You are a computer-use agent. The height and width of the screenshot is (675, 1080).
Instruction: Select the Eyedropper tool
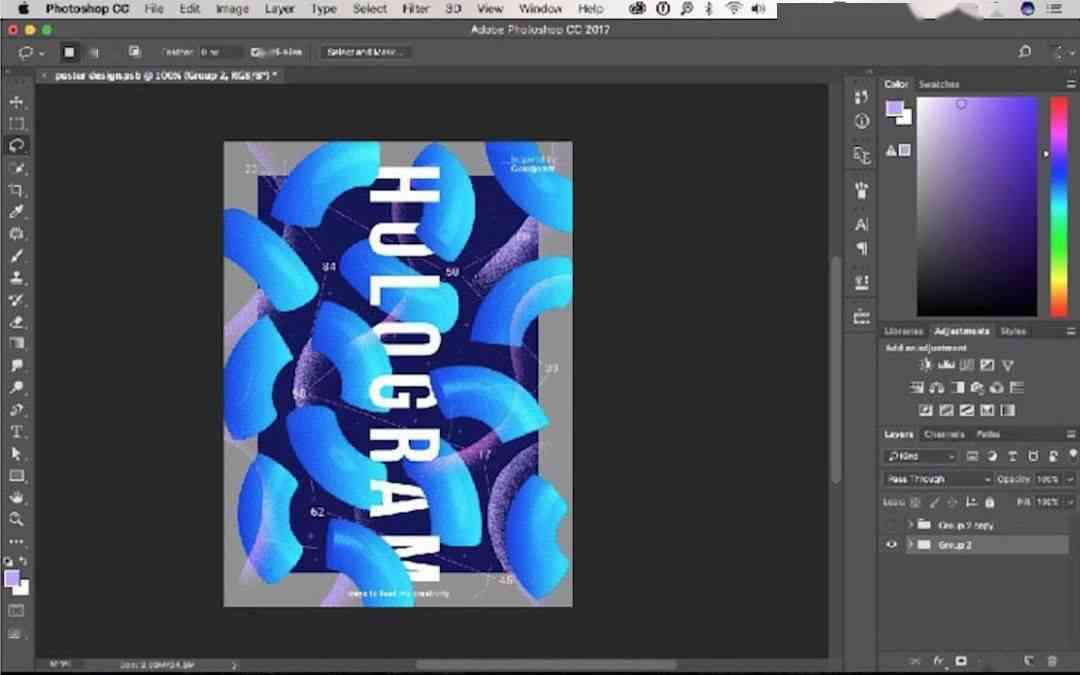point(16,212)
